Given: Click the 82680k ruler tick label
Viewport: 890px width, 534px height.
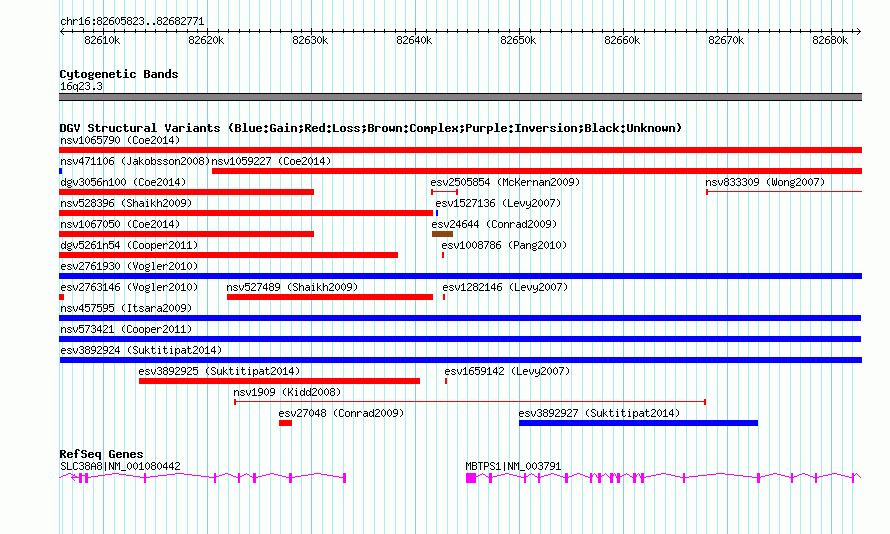Looking at the screenshot, I should [830, 40].
